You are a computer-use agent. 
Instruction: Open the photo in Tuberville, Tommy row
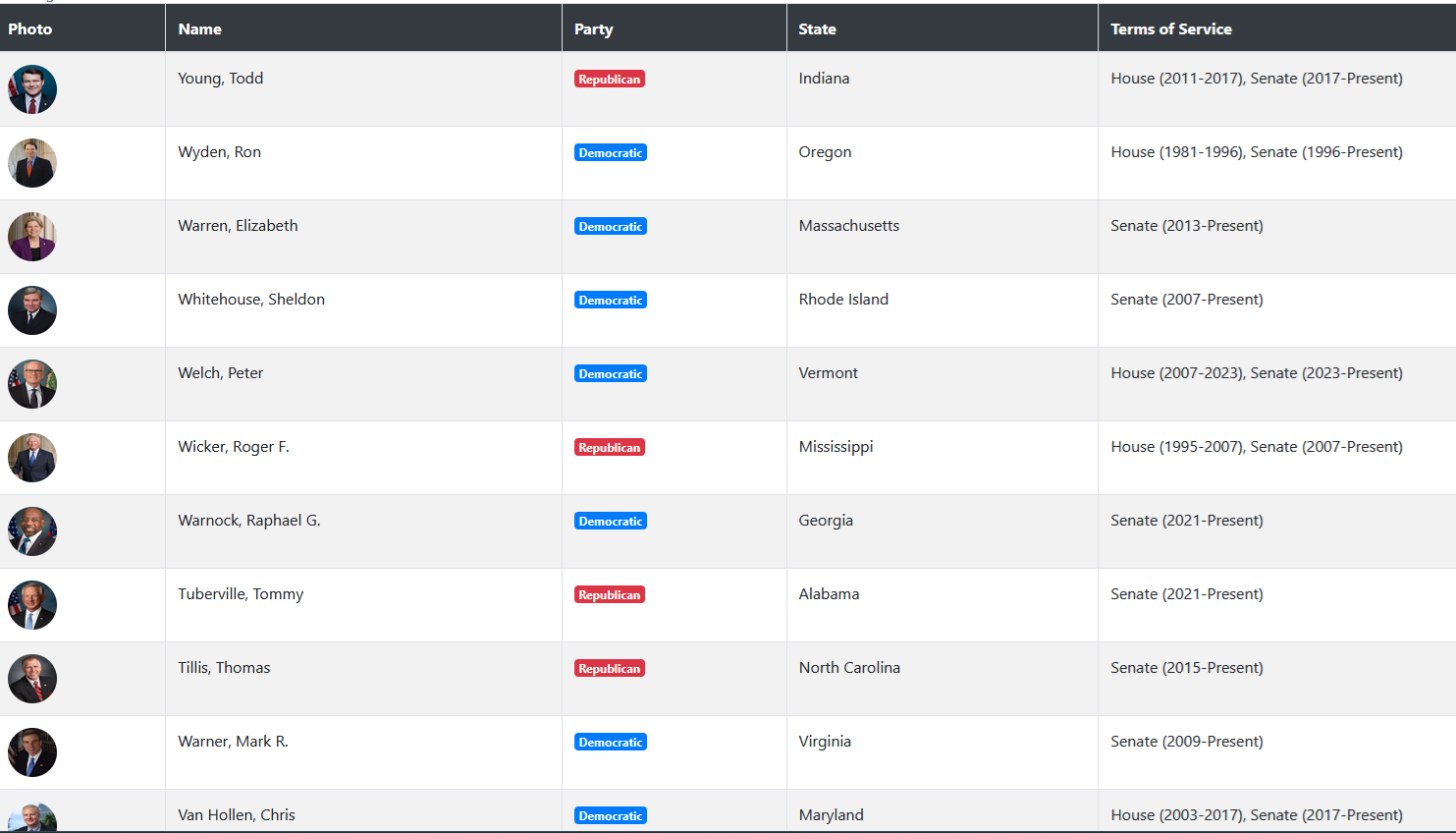(x=32, y=605)
